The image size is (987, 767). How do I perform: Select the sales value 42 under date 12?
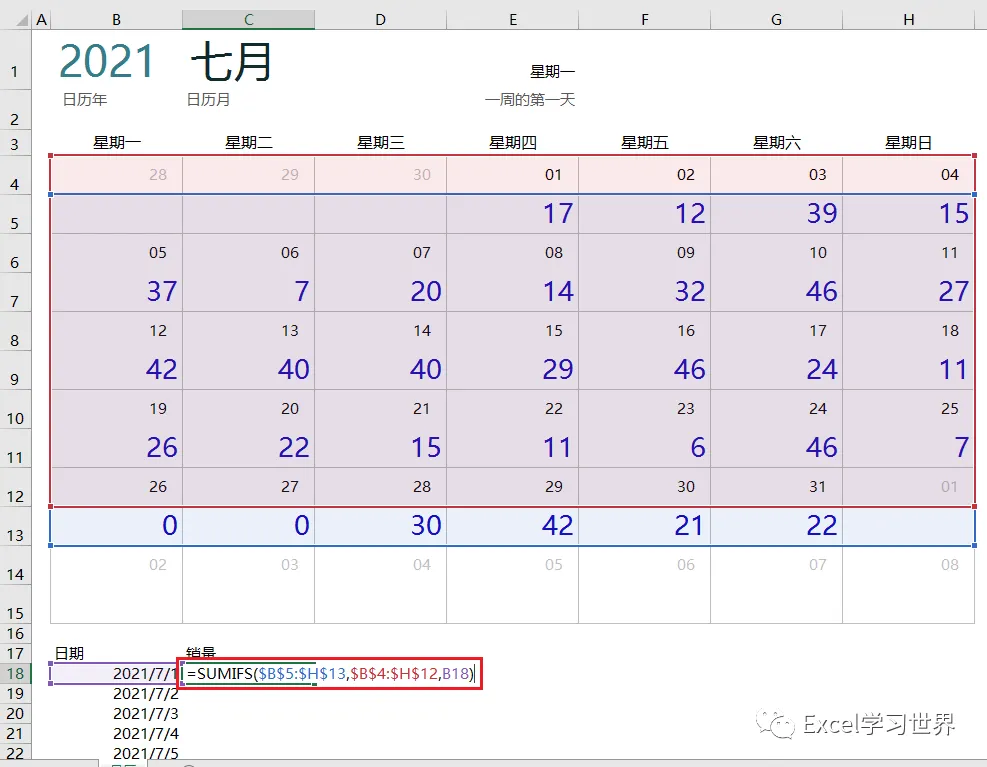(x=116, y=370)
